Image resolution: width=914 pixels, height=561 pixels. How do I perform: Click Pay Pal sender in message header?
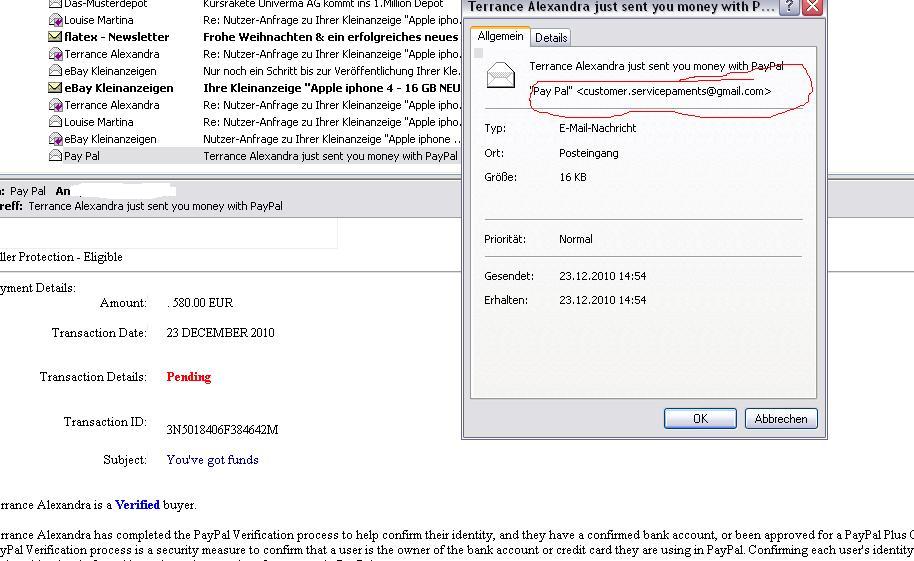tap(27, 191)
